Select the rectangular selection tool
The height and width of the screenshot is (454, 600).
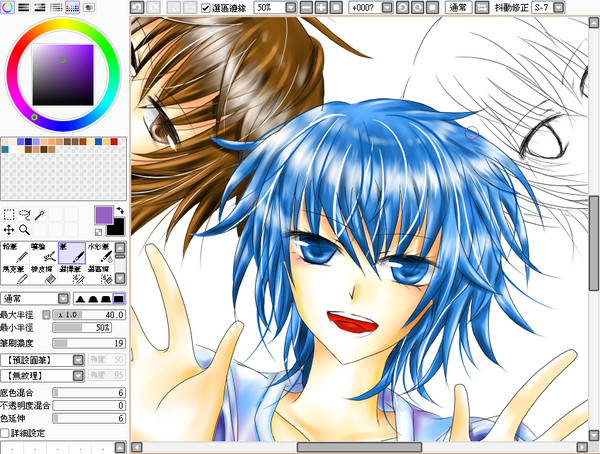coord(8,215)
